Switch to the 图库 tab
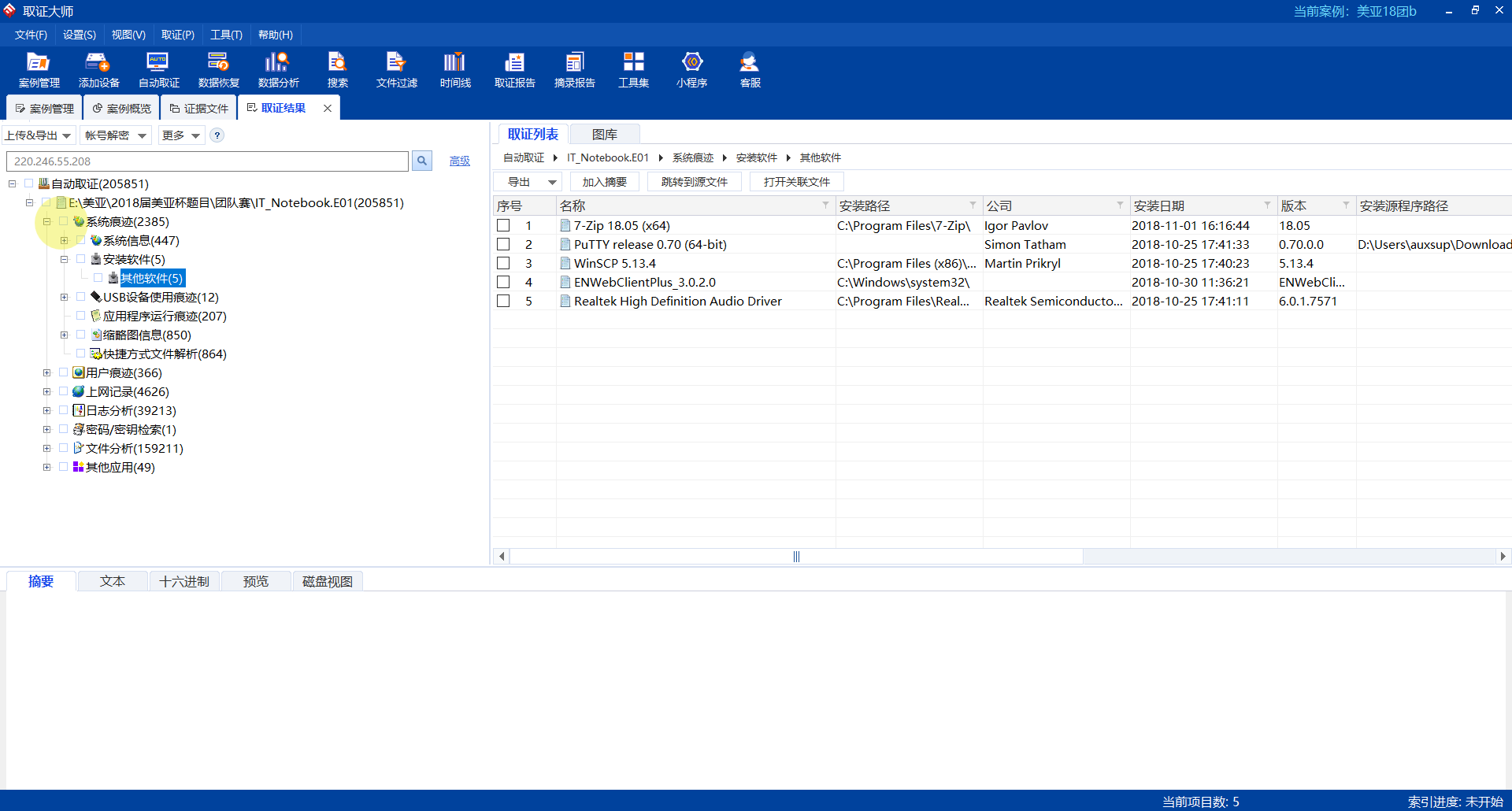This screenshot has width=1512, height=811. (x=604, y=135)
